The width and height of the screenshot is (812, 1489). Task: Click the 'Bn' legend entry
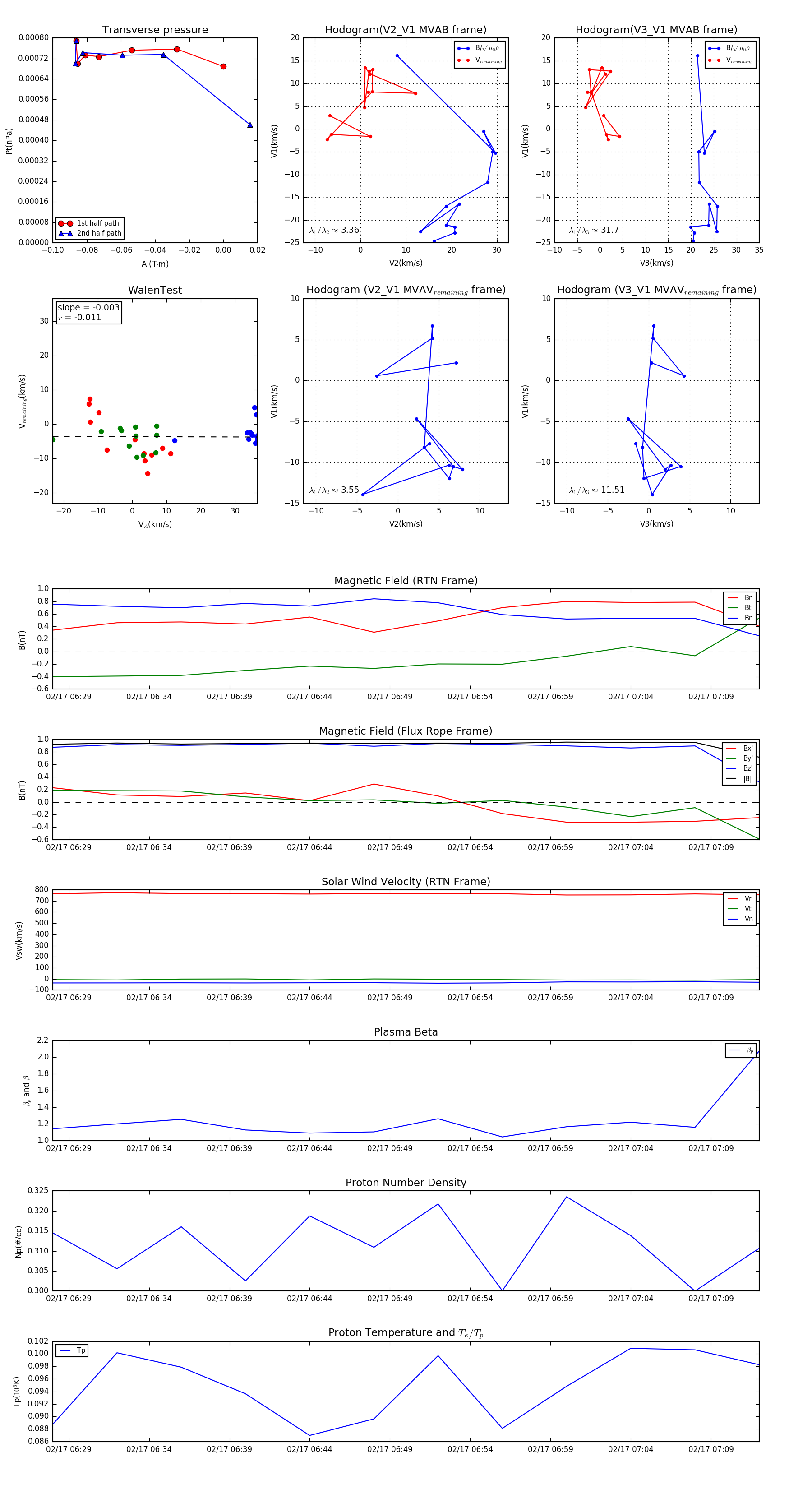[x=740, y=618]
